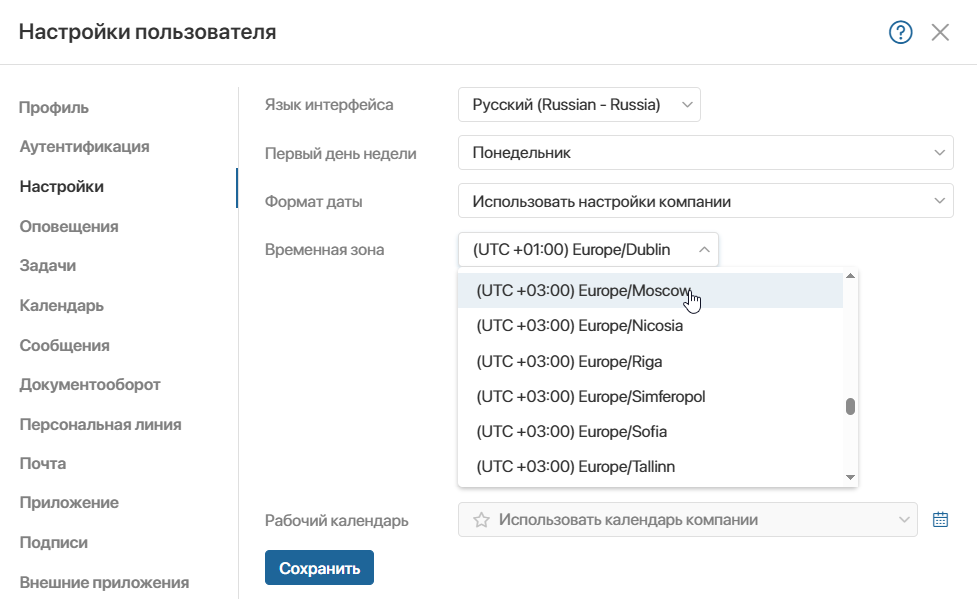Open the first day of week dropdown
This screenshot has width=977, height=599.
(x=705, y=153)
